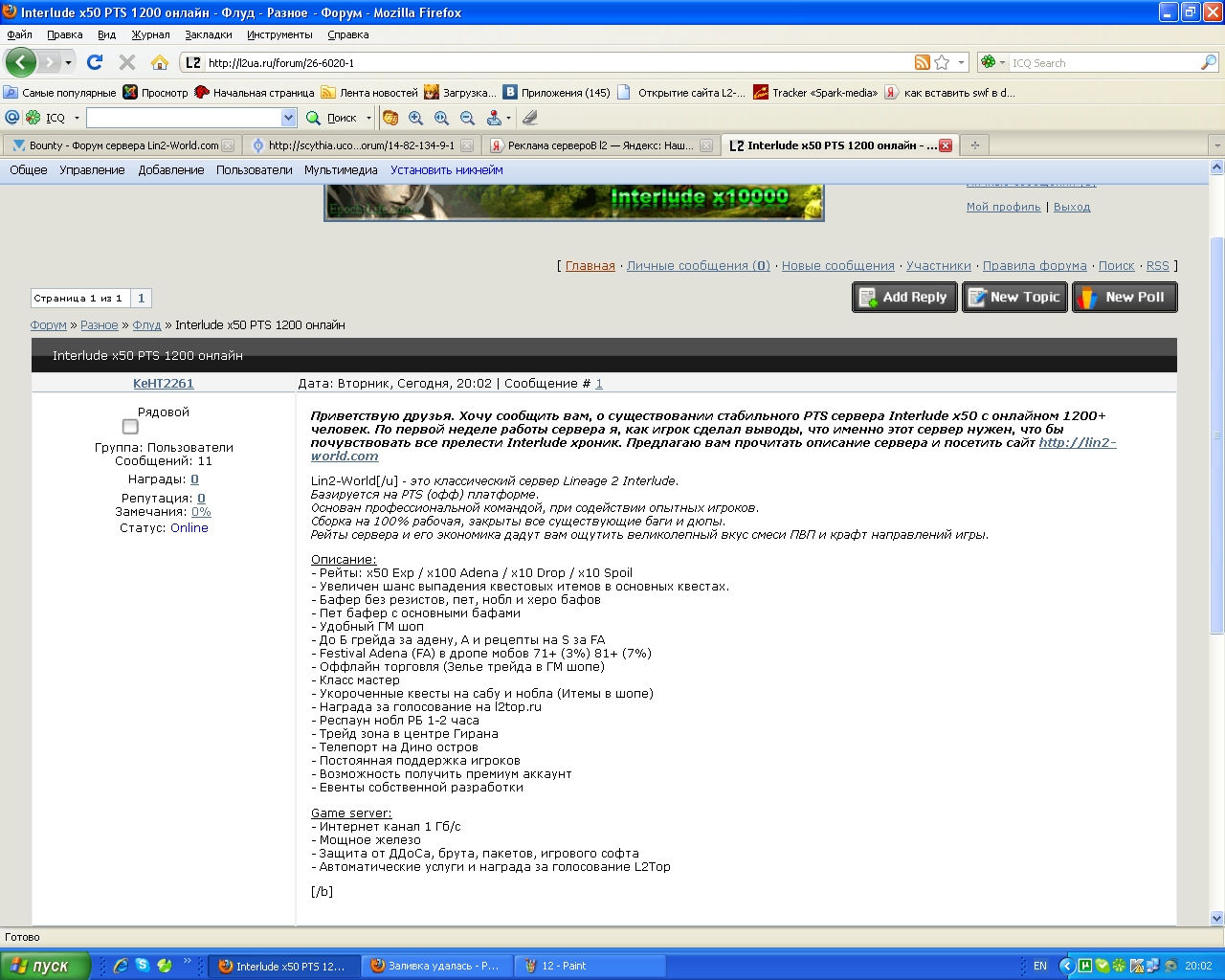Click the Выход logout link

[1072, 207]
